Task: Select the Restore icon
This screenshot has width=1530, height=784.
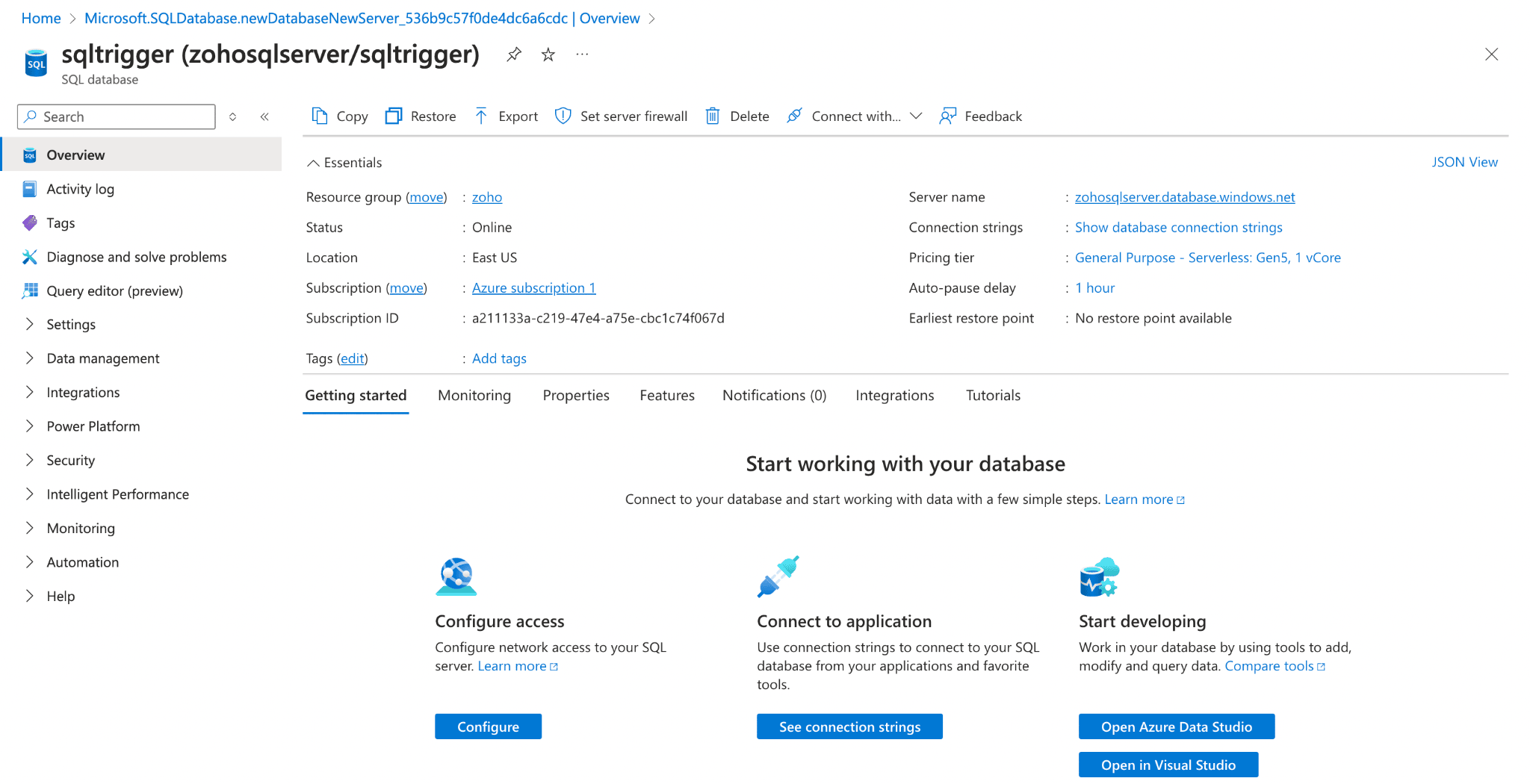Action: click(394, 116)
